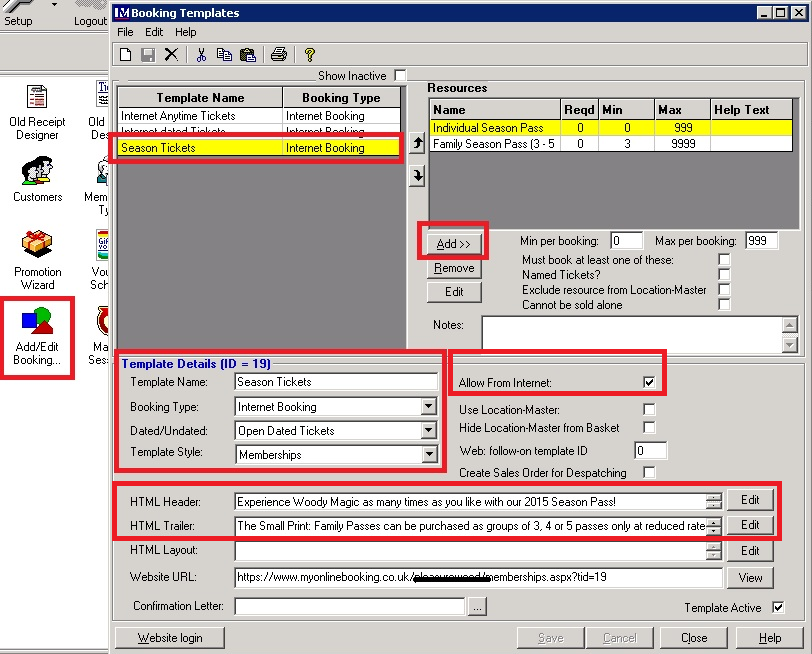The image size is (812, 654).
Task: Enable Create Sales Order for Despatching
Action: pos(649,472)
